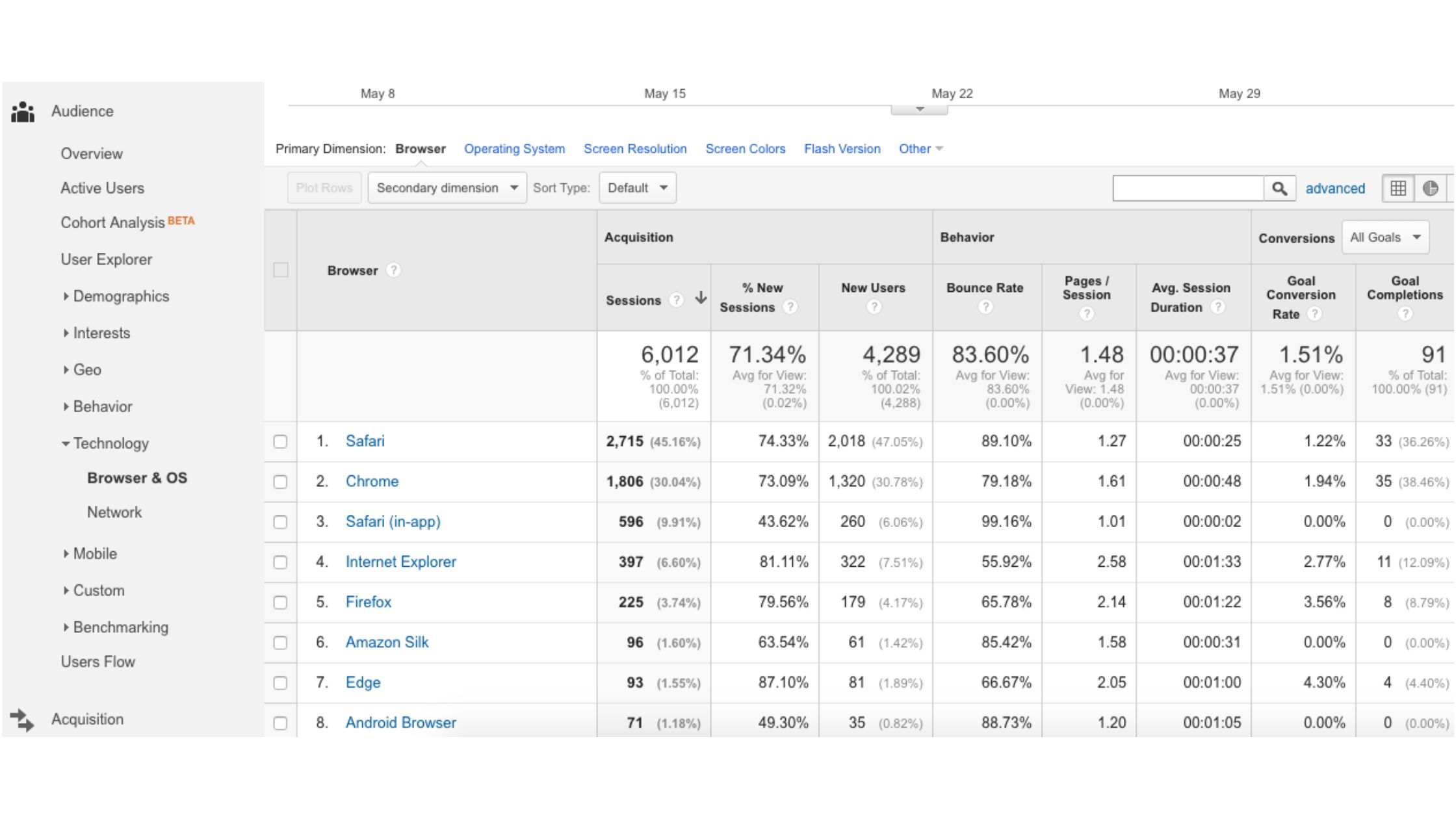This screenshot has height=819, width=1456.
Task: Select Browser & OS report
Action: click(x=137, y=478)
